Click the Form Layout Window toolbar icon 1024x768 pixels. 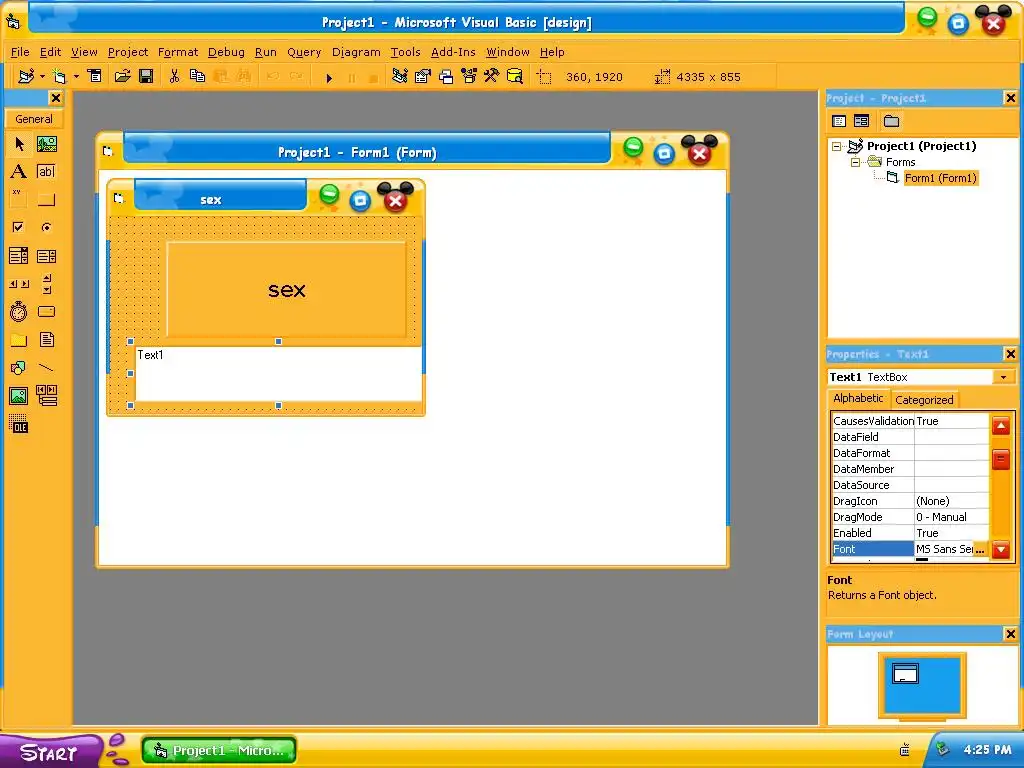(446, 76)
